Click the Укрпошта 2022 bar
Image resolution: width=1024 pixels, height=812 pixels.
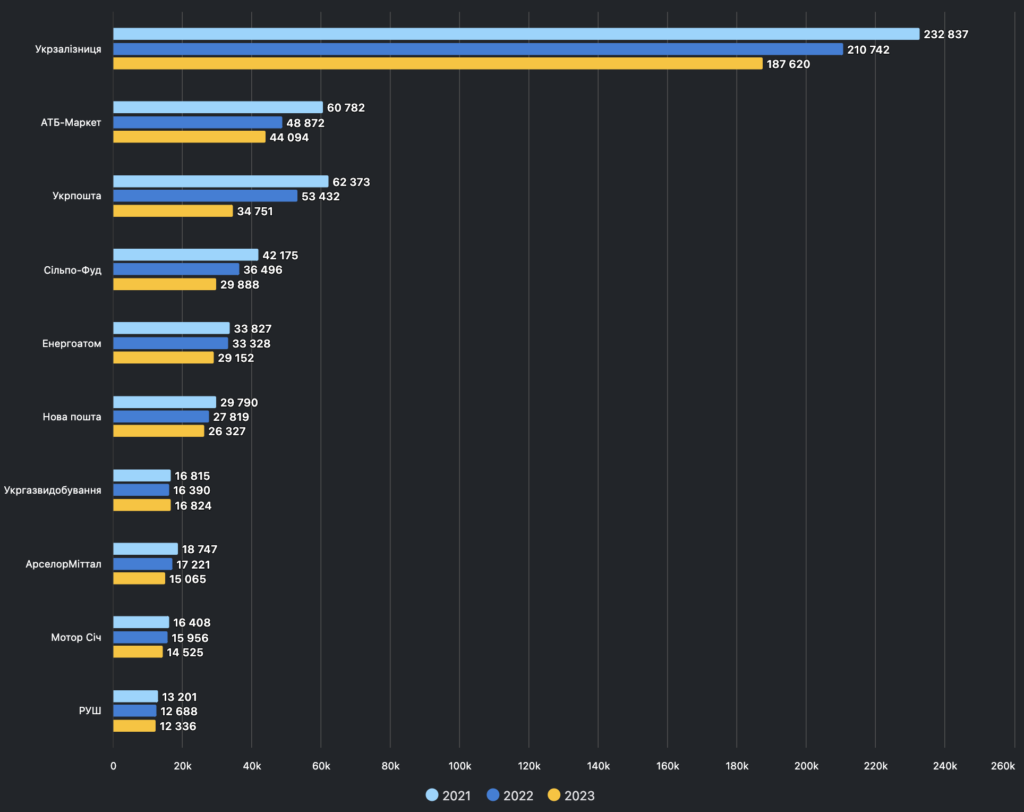coord(205,196)
